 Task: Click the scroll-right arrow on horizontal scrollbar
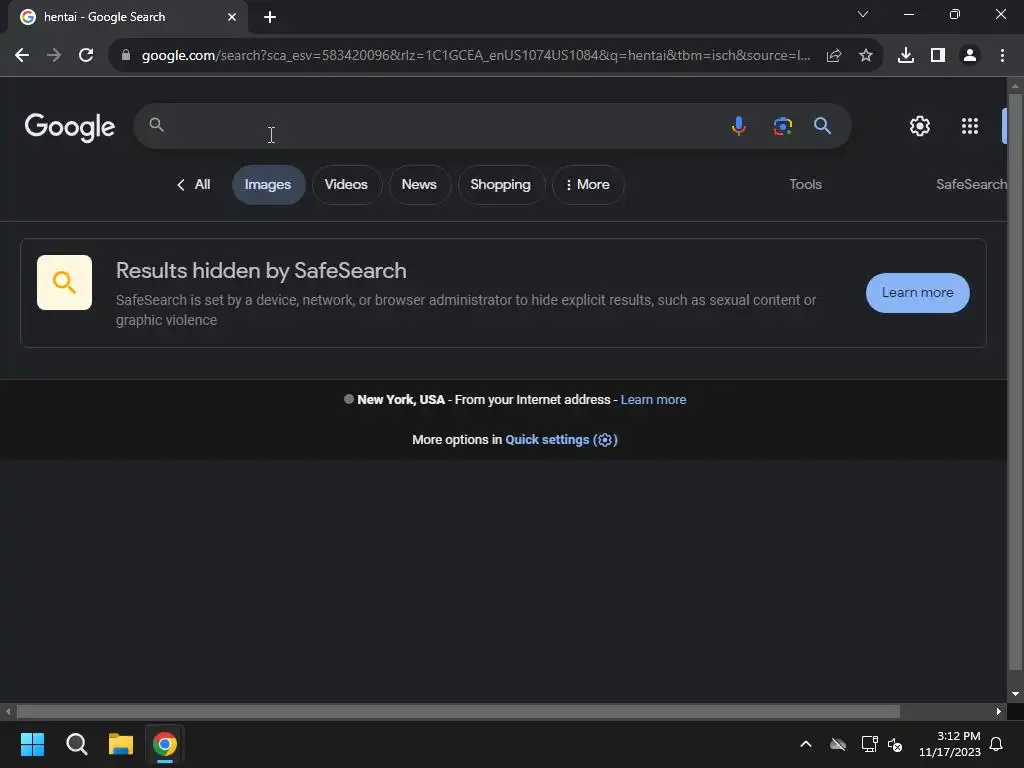999,711
